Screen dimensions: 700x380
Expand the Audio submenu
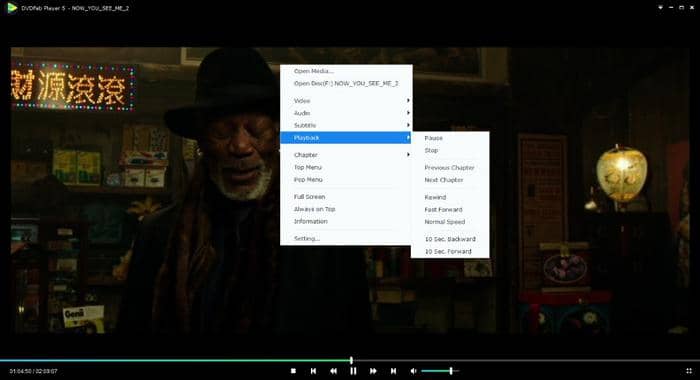pos(346,113)
